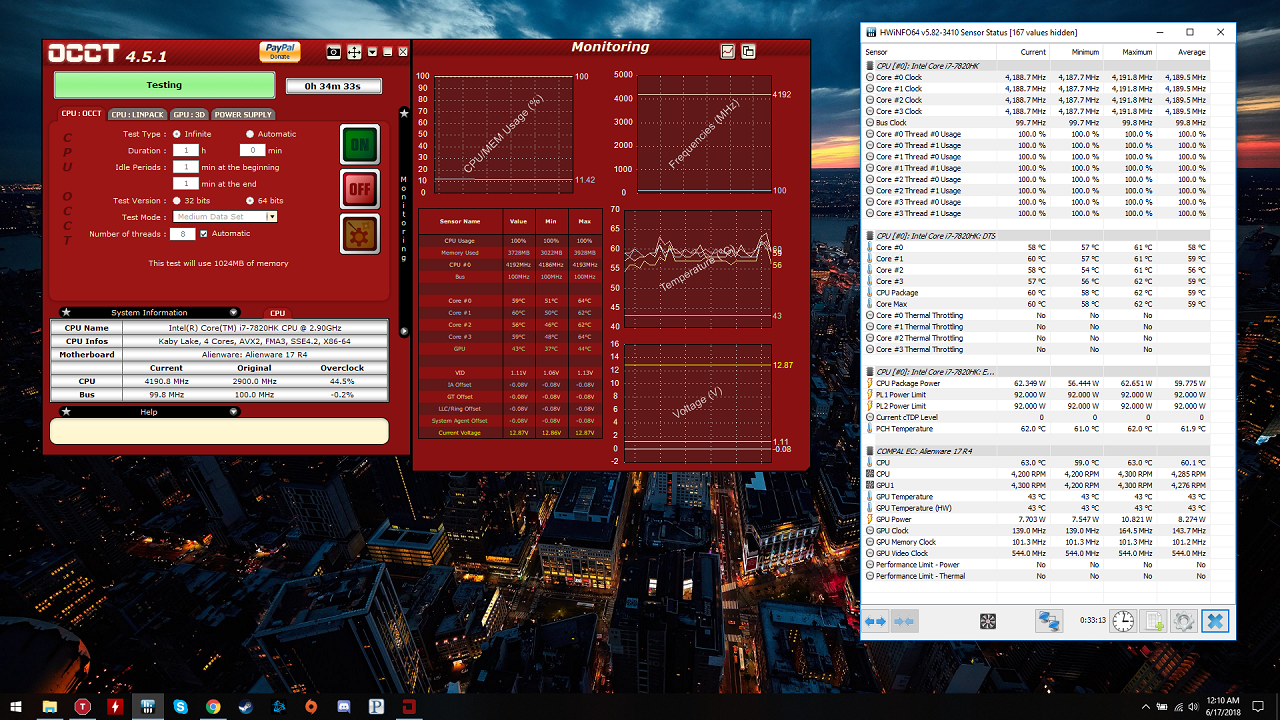Click idle minutes at the beginning field
The height and width of the screenshot is (720, 1280).
tap(185, 167)
